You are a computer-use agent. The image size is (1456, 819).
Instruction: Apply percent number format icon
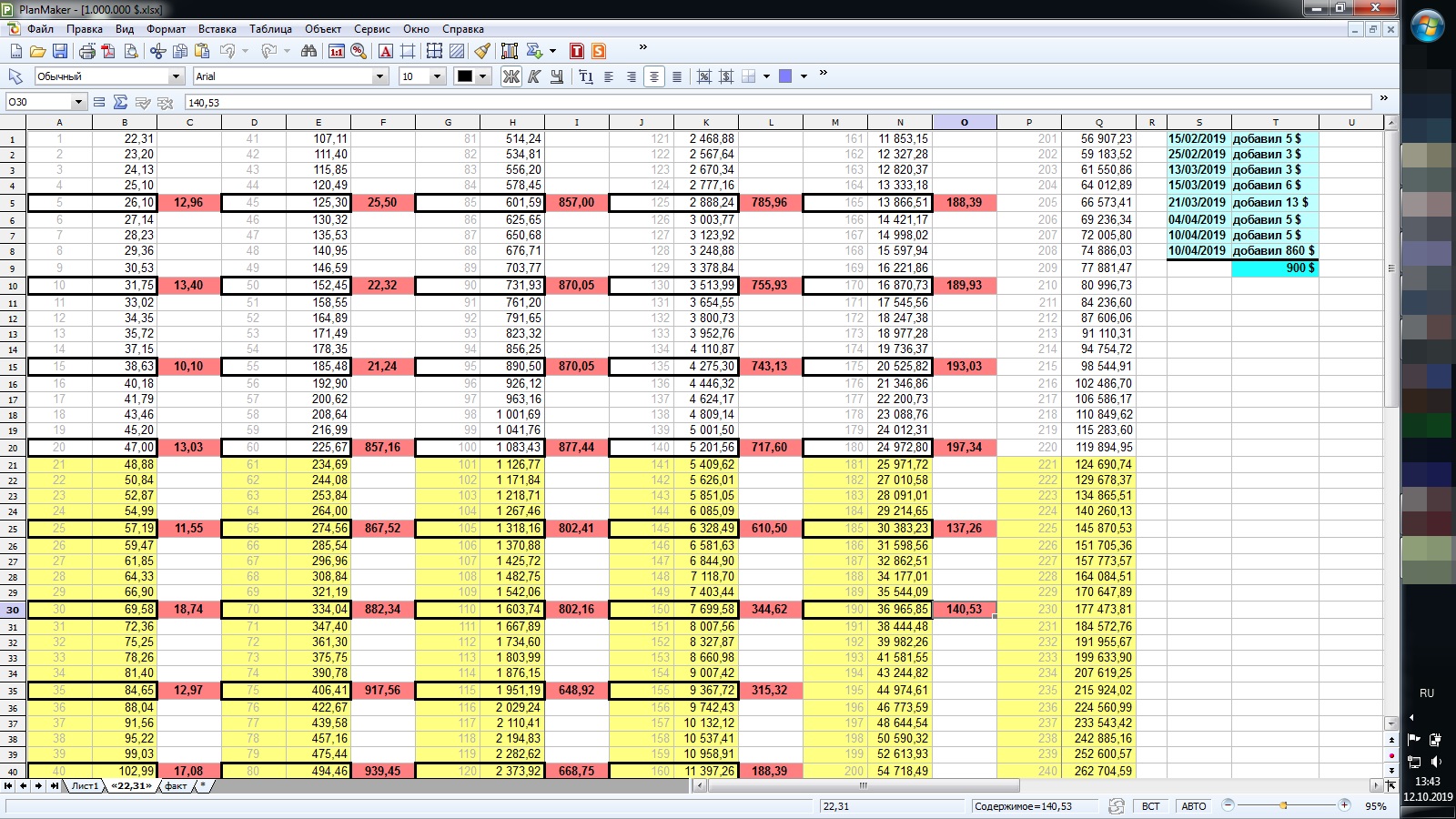point(359,51)
